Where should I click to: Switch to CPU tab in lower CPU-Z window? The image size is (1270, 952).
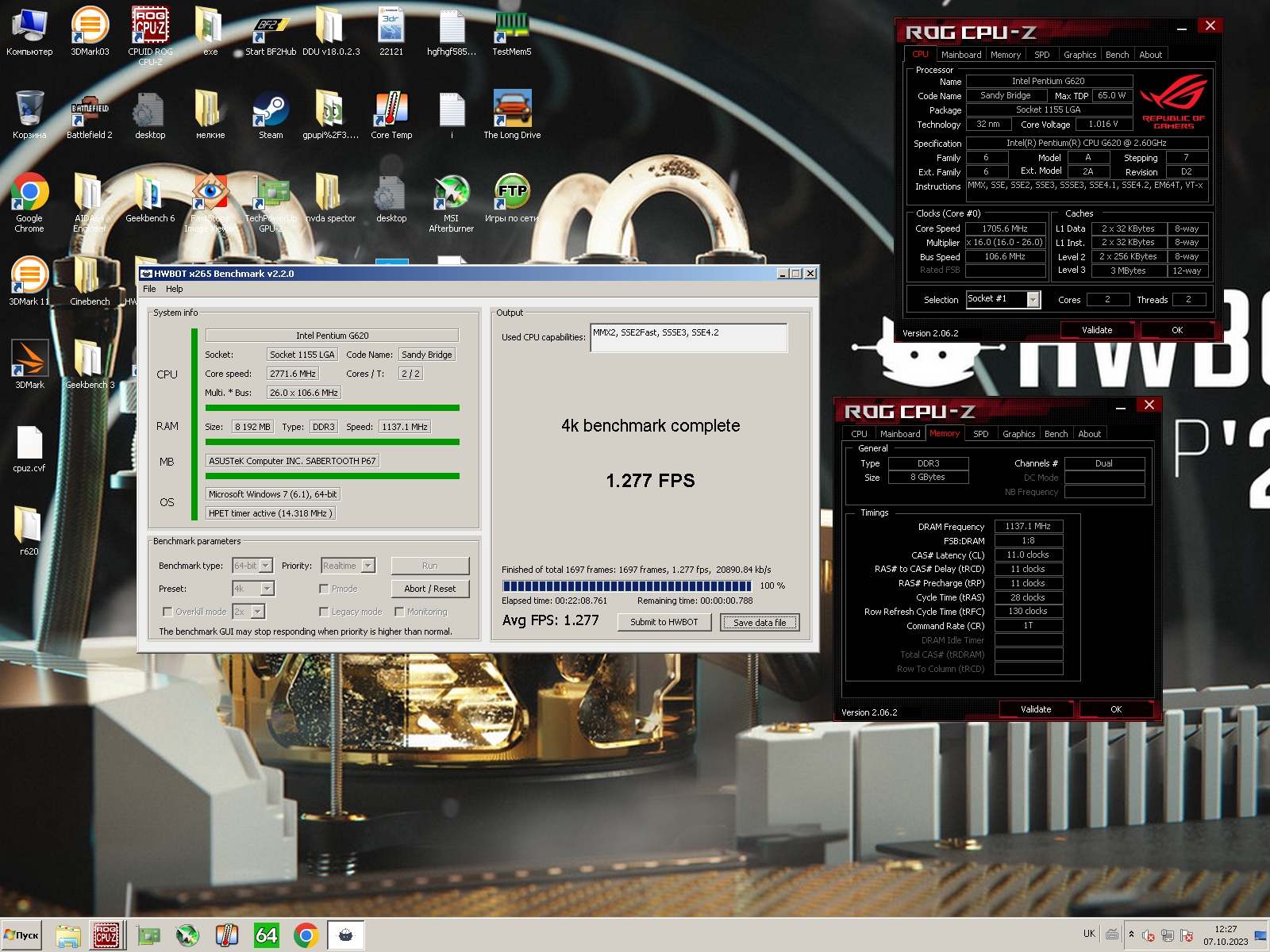coord(859,434)
